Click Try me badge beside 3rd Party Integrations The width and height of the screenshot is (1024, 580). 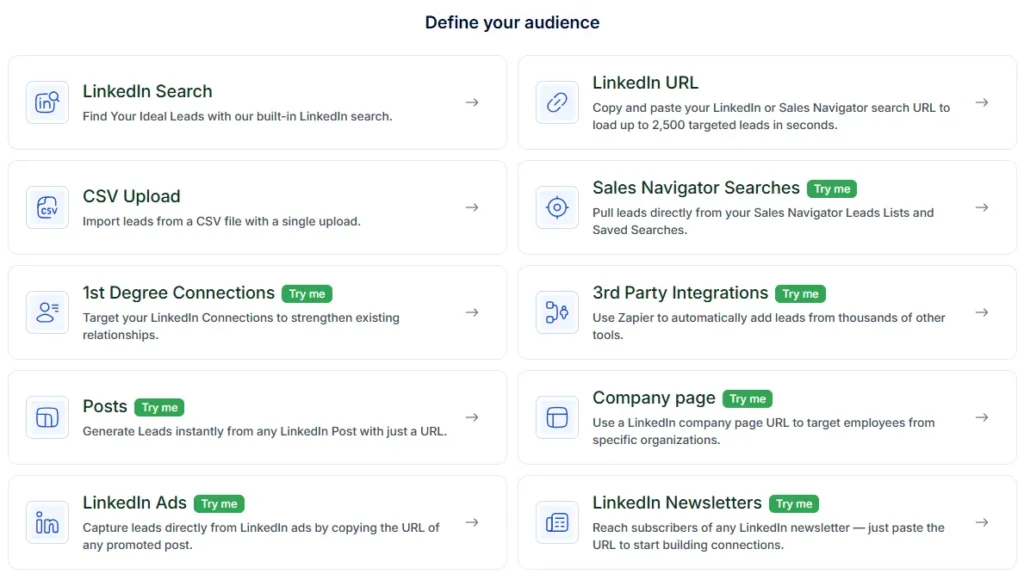coord(800,294)
